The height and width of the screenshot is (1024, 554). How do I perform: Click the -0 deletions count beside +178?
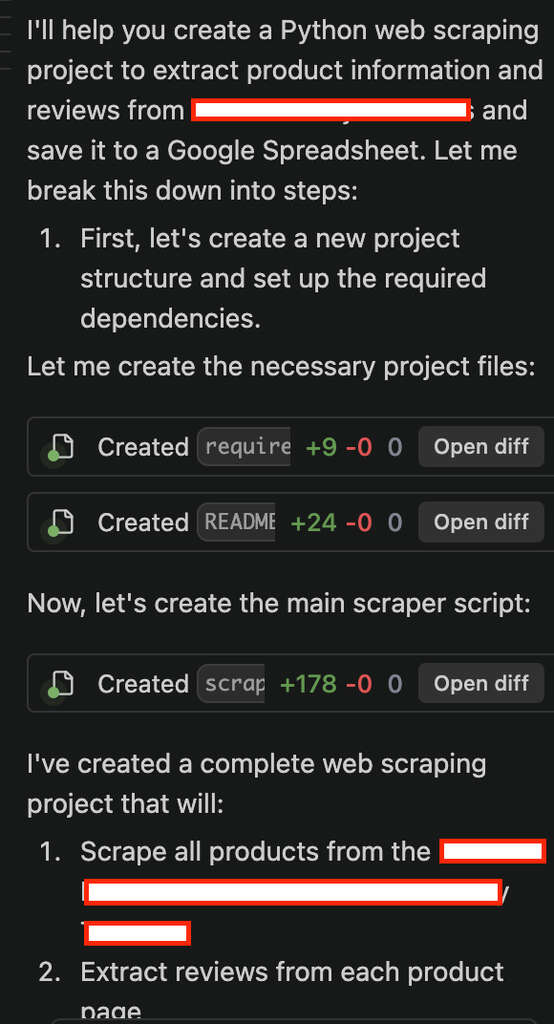[359, 684]
